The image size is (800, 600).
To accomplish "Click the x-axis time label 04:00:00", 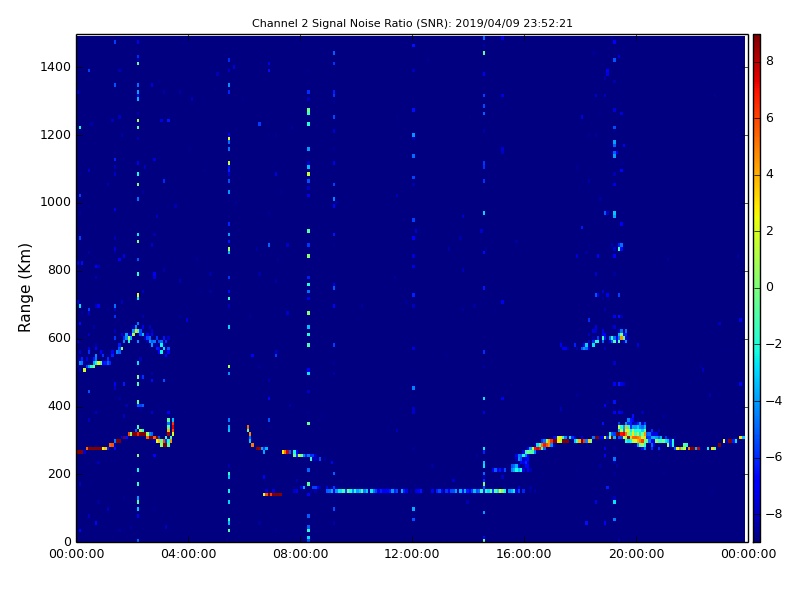I will (188, 554).
